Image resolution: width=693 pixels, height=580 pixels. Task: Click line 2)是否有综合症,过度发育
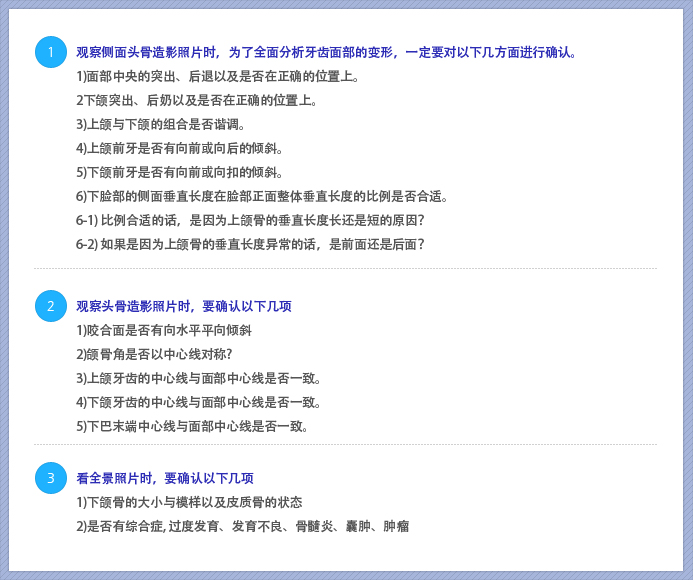coord(243,526)
